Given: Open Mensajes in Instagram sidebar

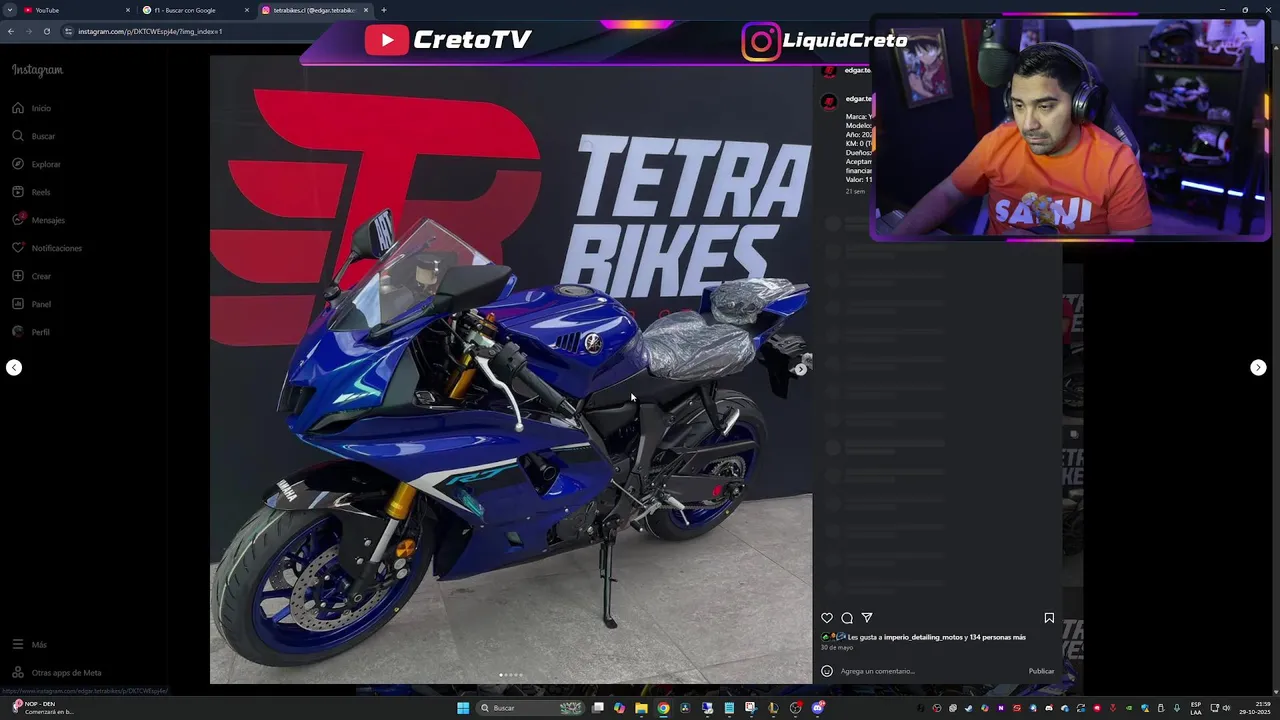Looking at the screenshot, I should click(x=38, y=220).
